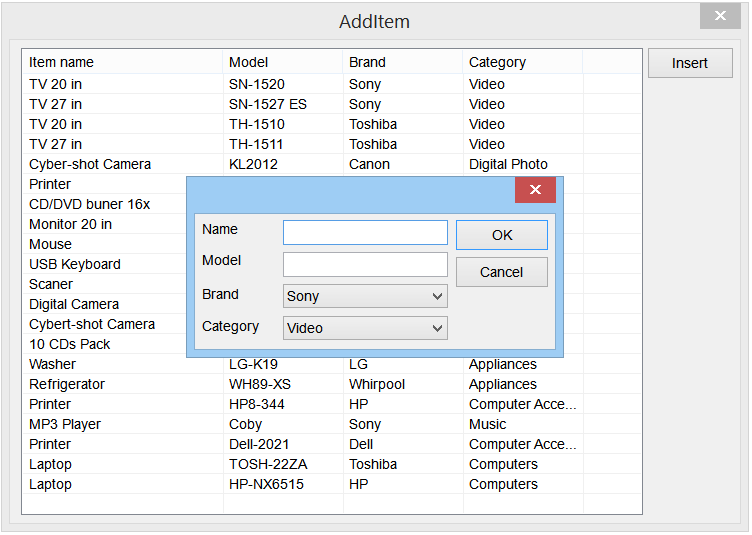Select the Digital Camera row
The width and height of the screenshot is (752, 535).
coord(74,304)
